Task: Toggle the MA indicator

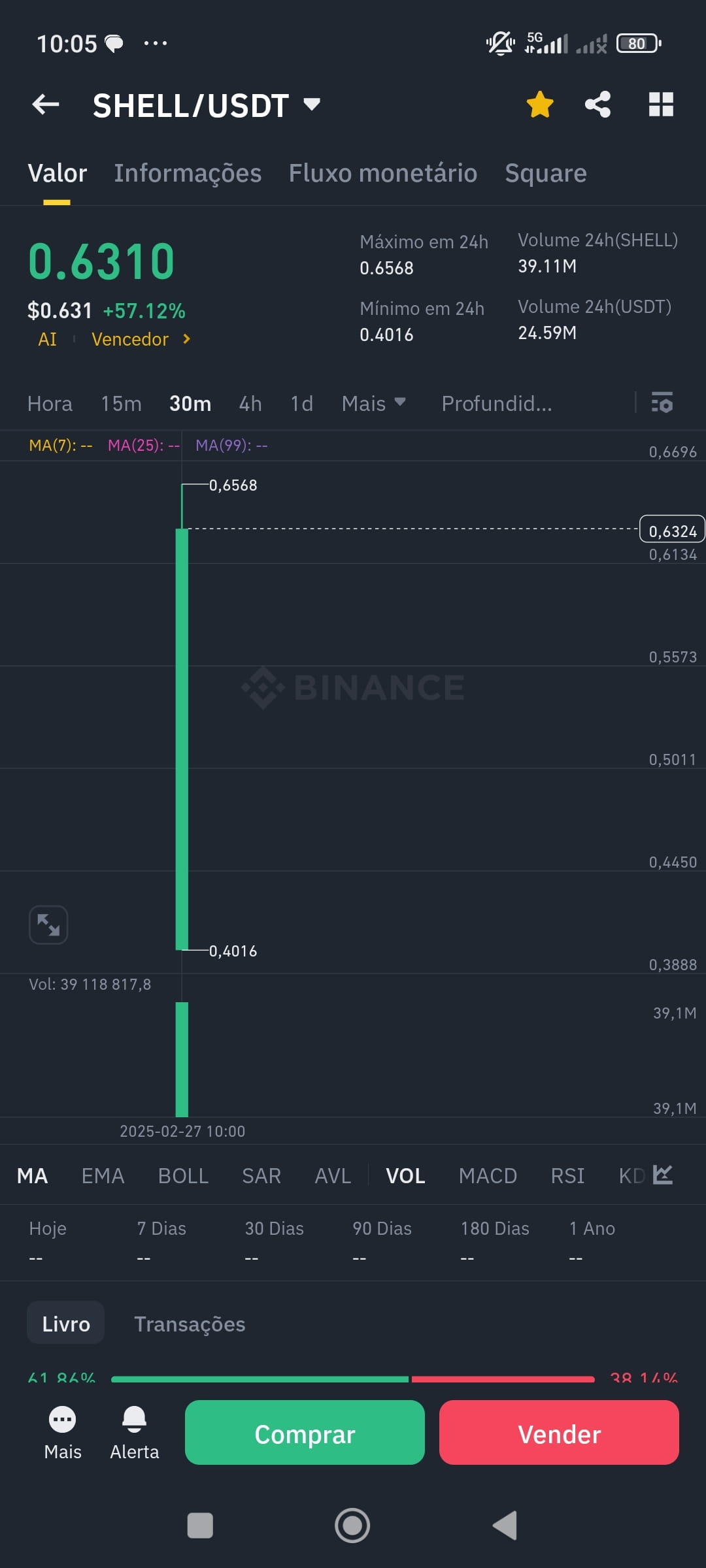Action: tap(32, 1176)
